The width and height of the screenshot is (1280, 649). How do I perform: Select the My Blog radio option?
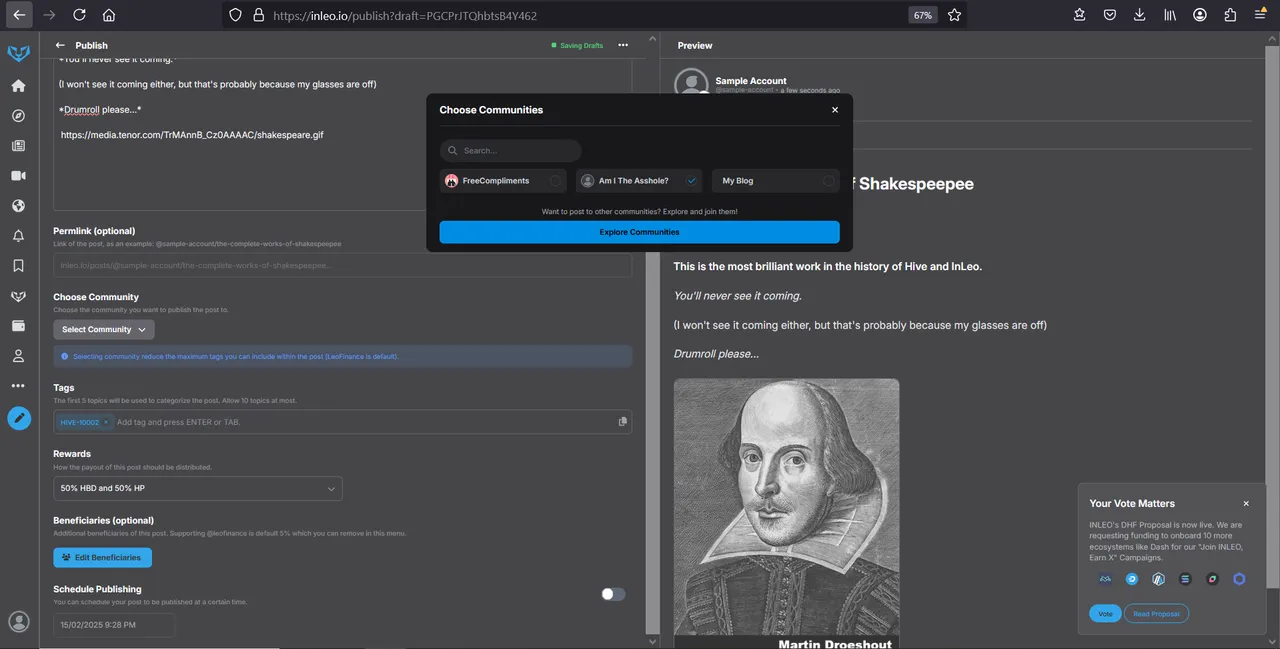[x=828, y=181]
